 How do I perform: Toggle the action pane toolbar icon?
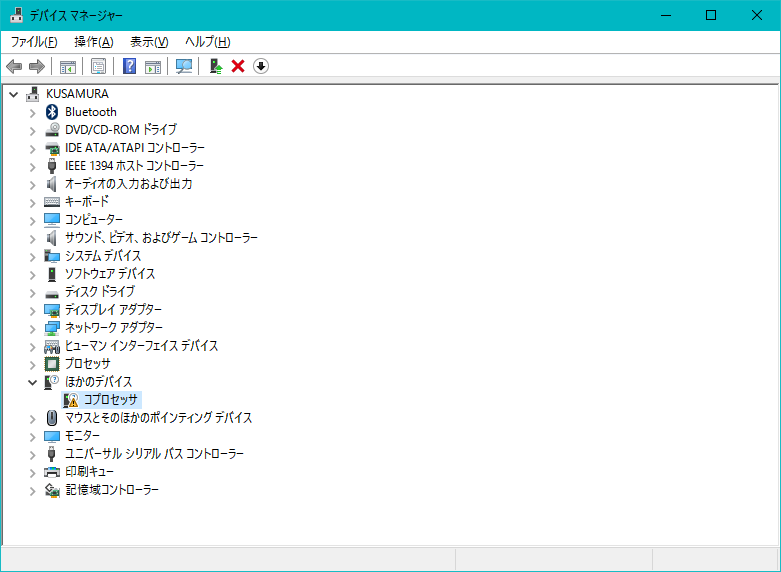(x=153, y=66)
